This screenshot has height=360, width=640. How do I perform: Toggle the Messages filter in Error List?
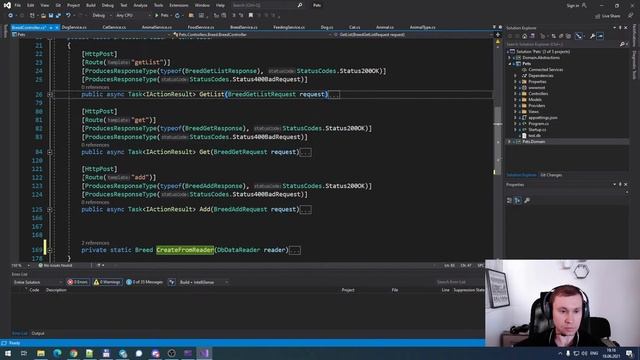(144, 282)
